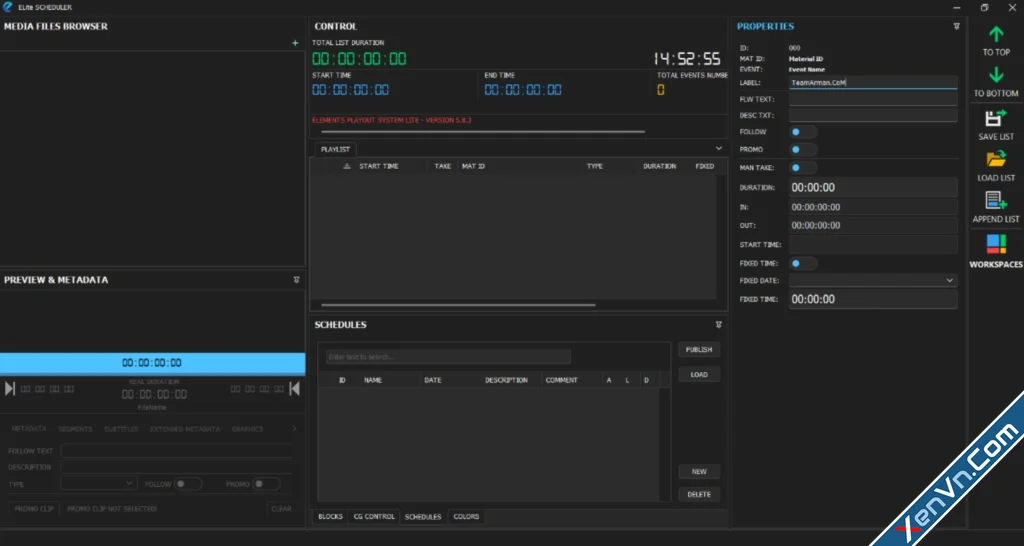Toggle the FOLLOW switch in Properties
1024x546 pixels.
(x=803, y=132)
